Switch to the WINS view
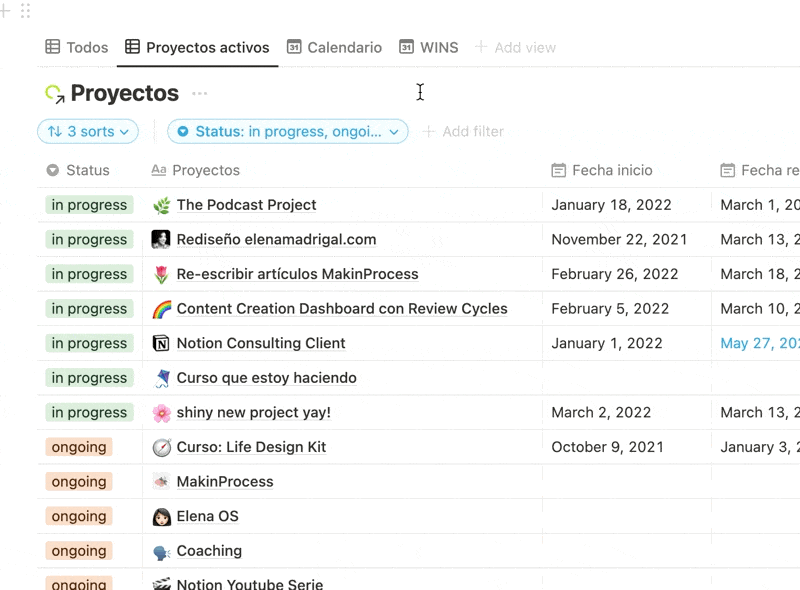 (x=428, y=47)
